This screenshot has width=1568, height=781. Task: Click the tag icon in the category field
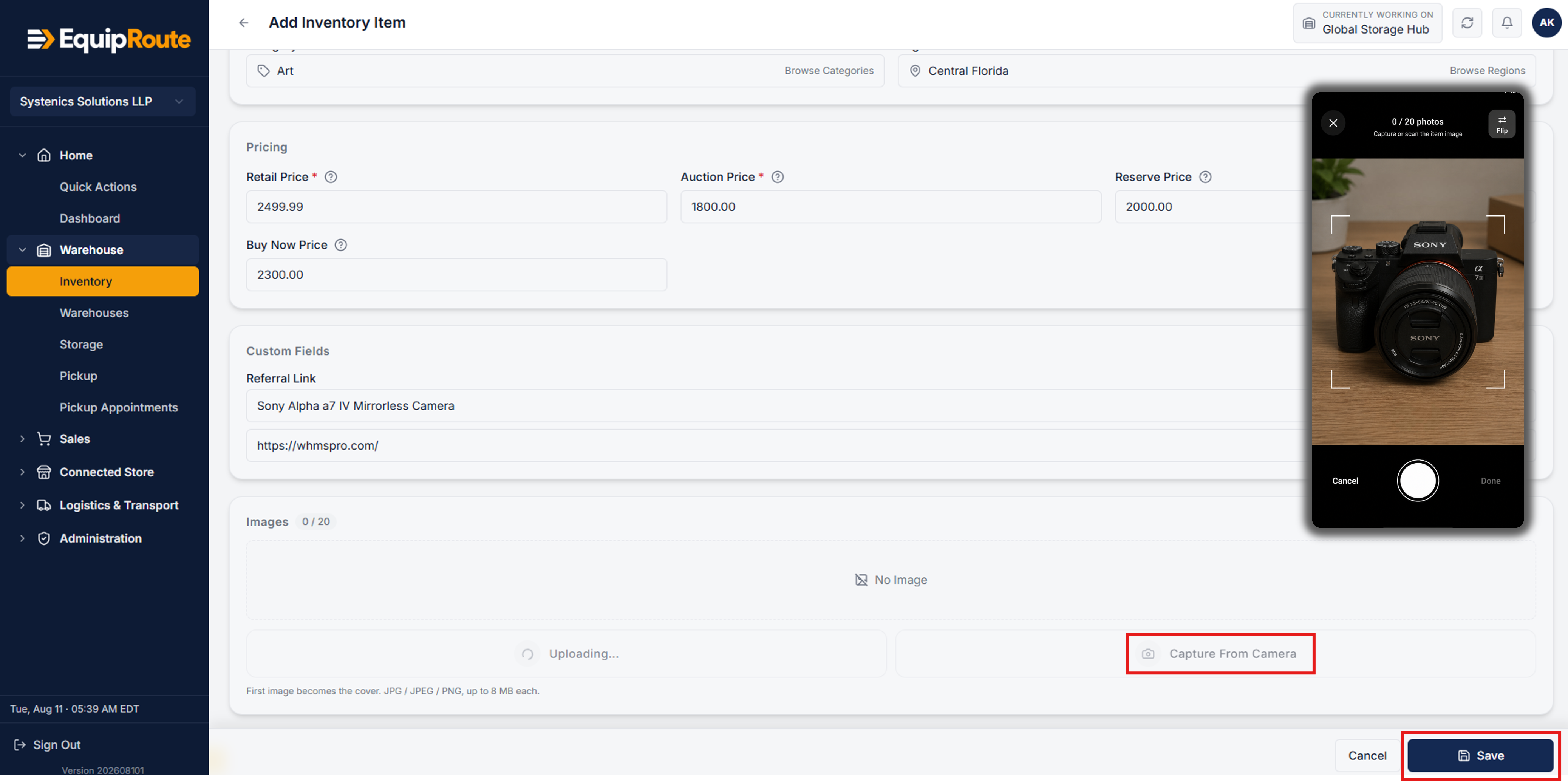[263, 71]
